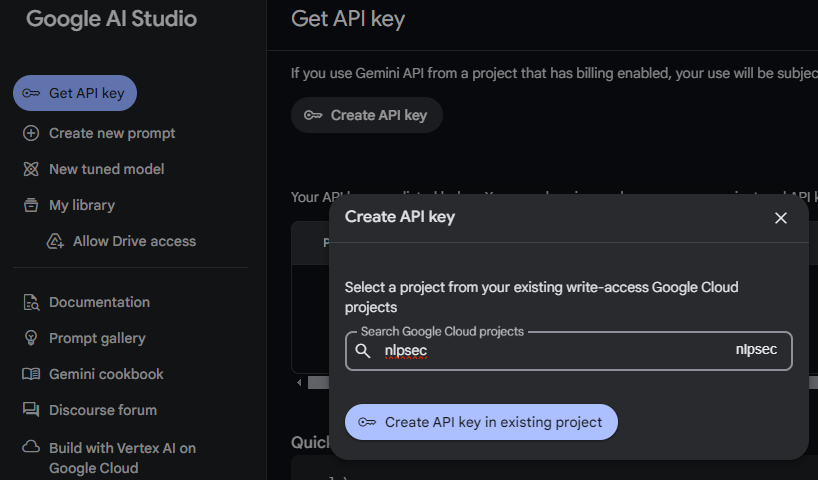
Task: Click the Documentation icon in sidebar
Action: click(31, 302)
